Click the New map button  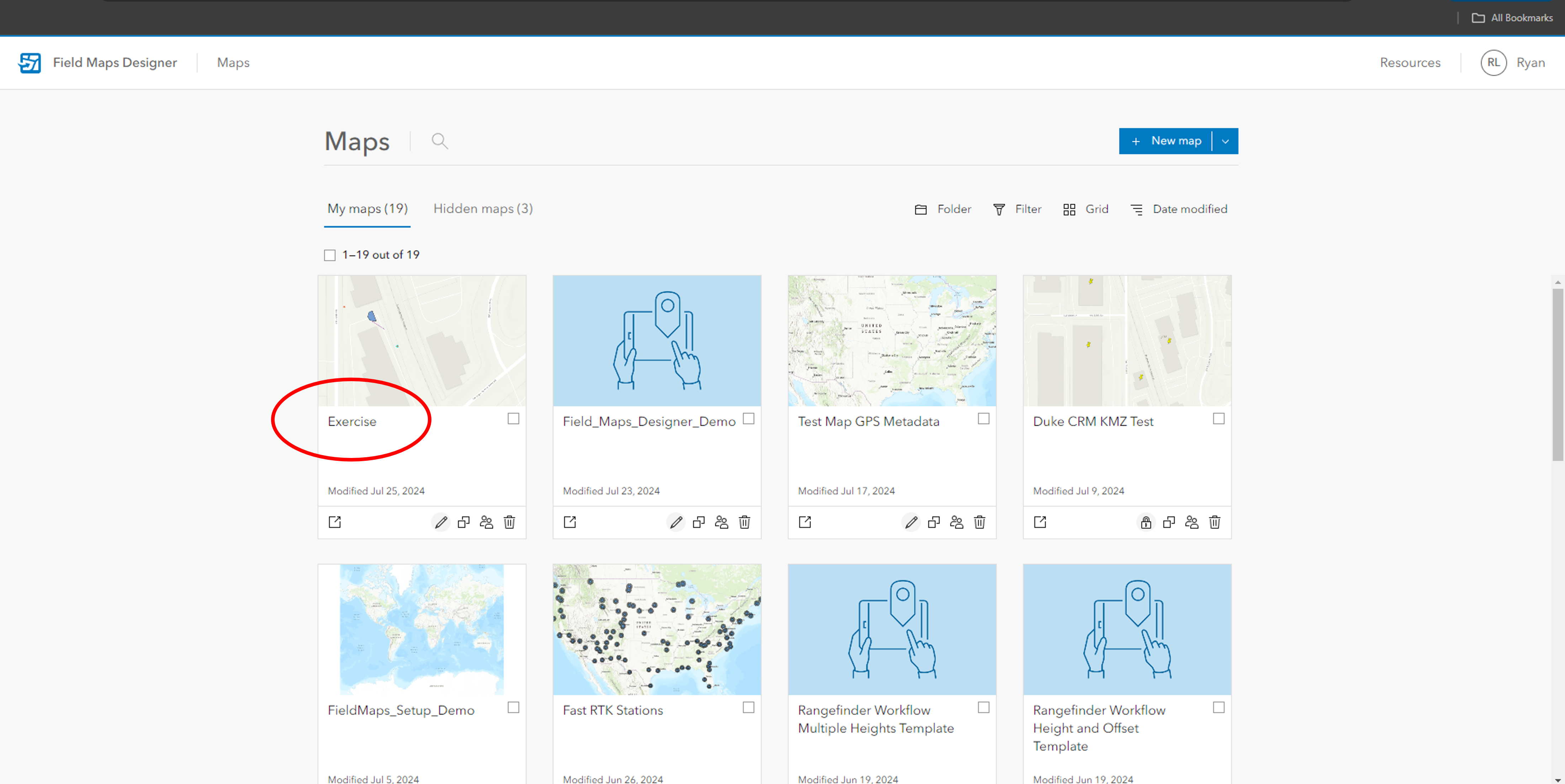1165,141
